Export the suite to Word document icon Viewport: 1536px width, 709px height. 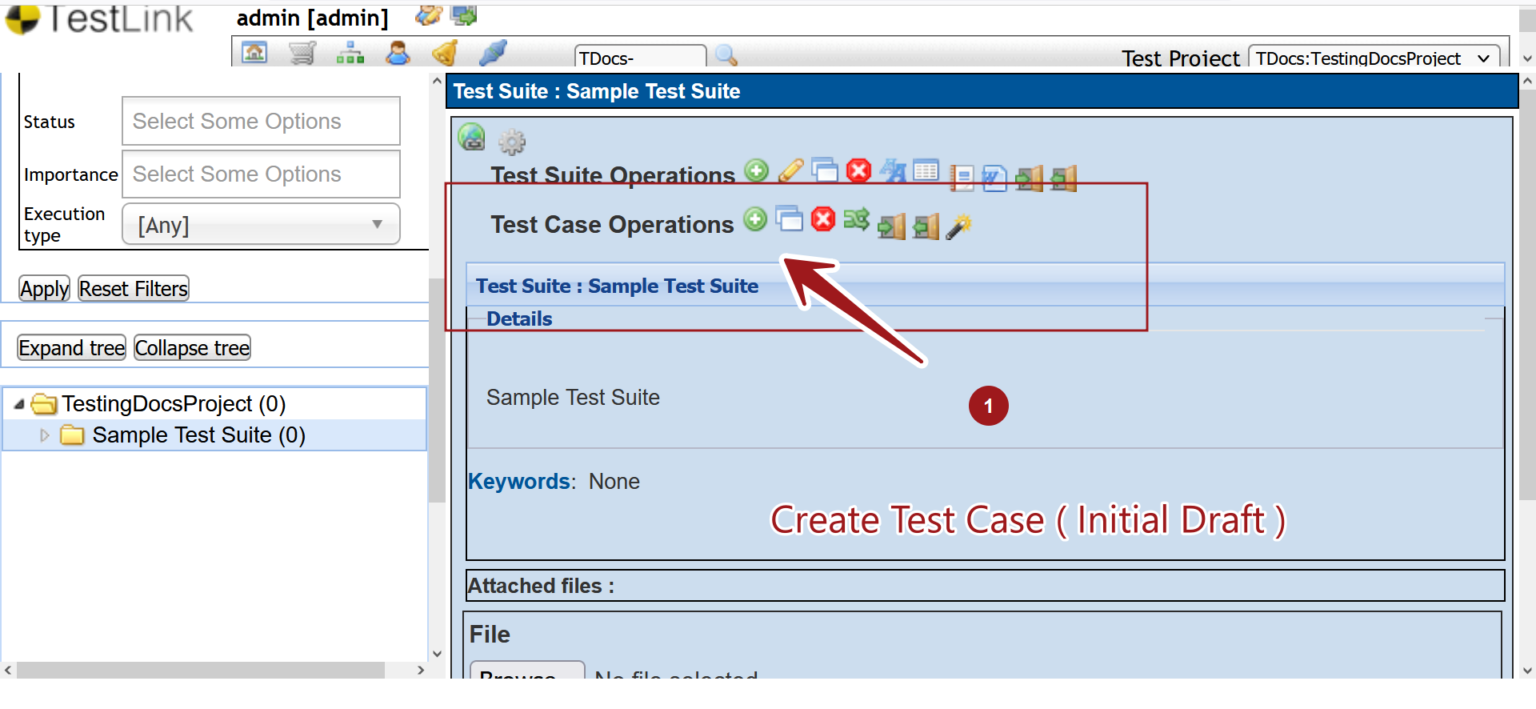(x=994, y=177)
